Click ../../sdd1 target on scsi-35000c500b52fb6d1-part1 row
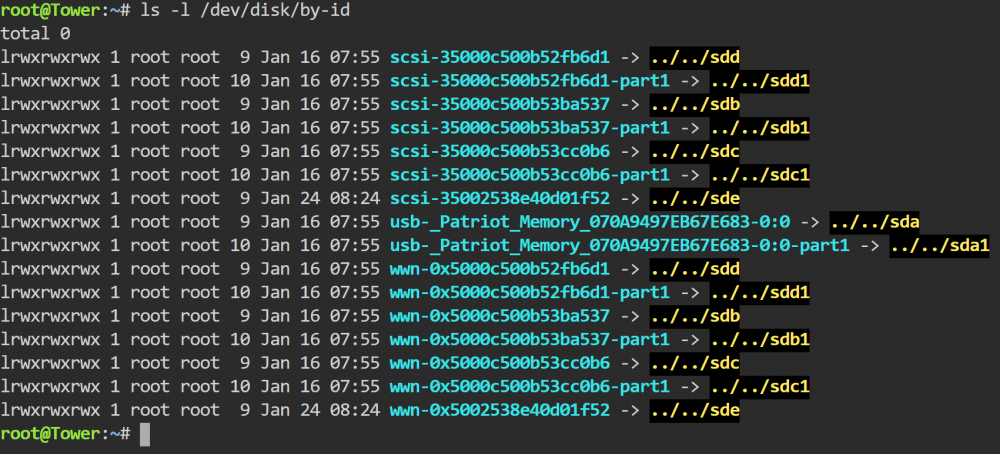 tap(760, 81)
